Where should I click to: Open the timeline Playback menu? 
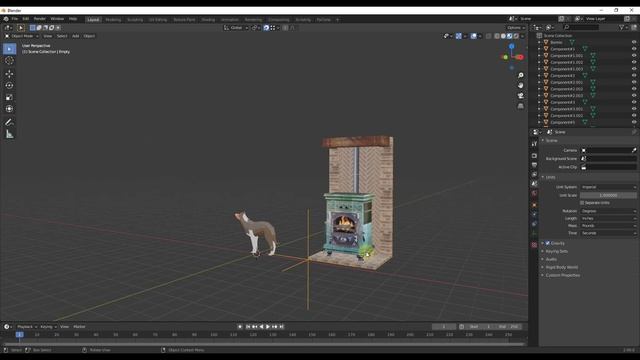[x=27, y=327]
